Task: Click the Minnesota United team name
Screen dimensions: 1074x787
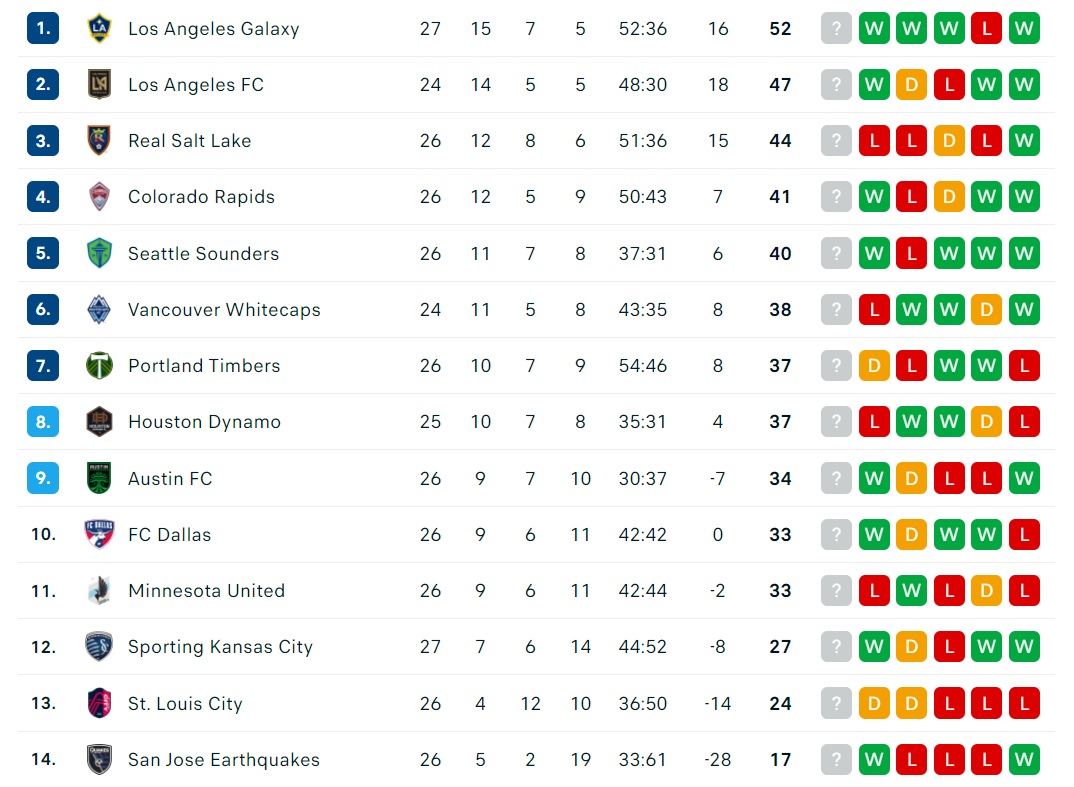Action: [x=206, y=590]
